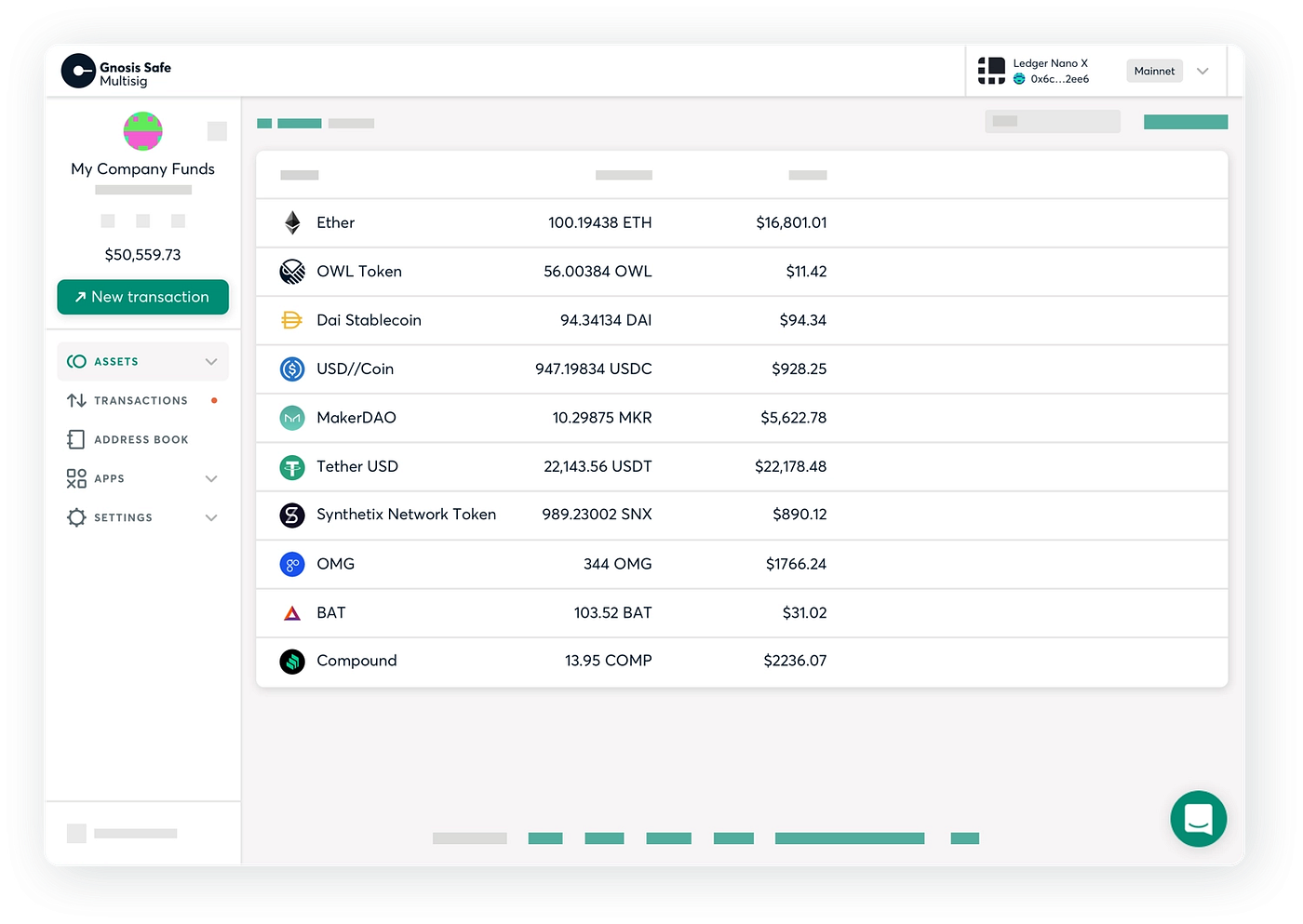Viewport: 1303px width, 924px height.
Task: Open the Transactions menu item
Action: point(142,400)
